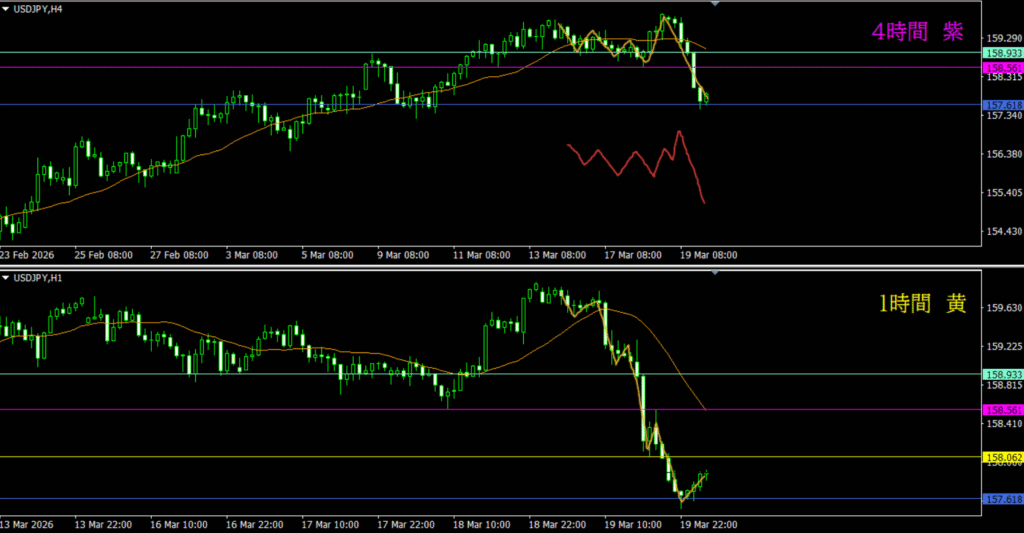Click the '9 Mar 08:00' label on H4 time axis
The image size is (1024, 533).
coord(401,255)
